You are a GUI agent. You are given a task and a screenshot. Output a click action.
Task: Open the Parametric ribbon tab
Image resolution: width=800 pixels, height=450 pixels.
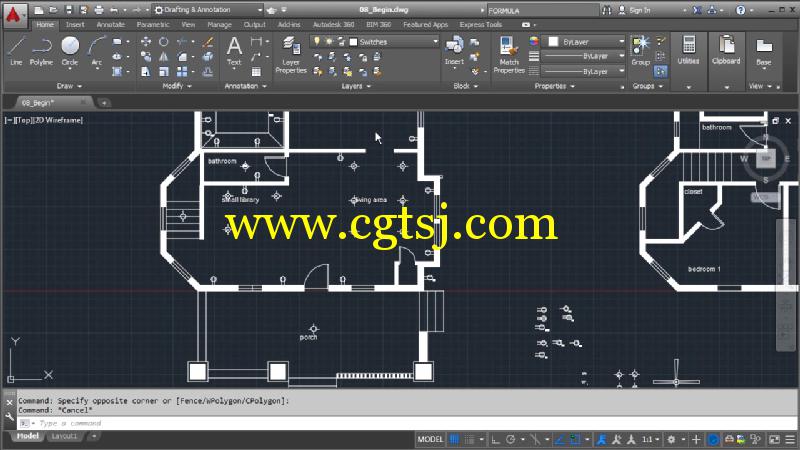(153, 24)
